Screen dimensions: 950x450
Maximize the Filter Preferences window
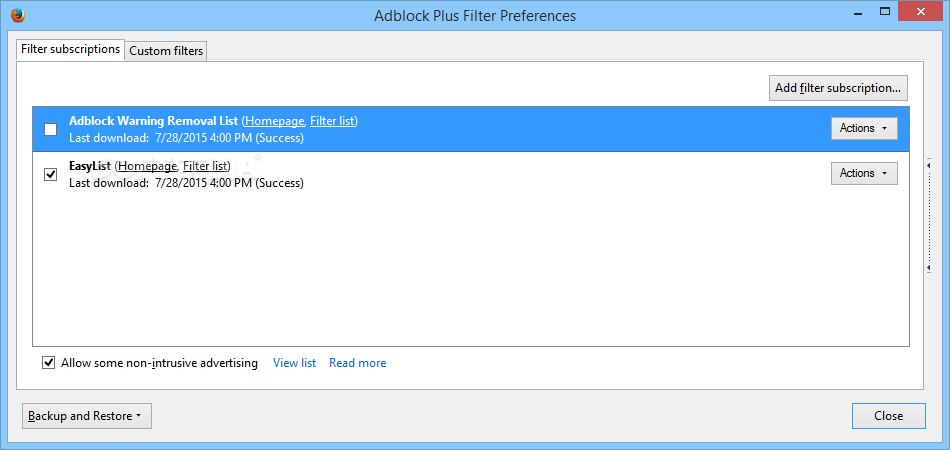click(885, 12)
